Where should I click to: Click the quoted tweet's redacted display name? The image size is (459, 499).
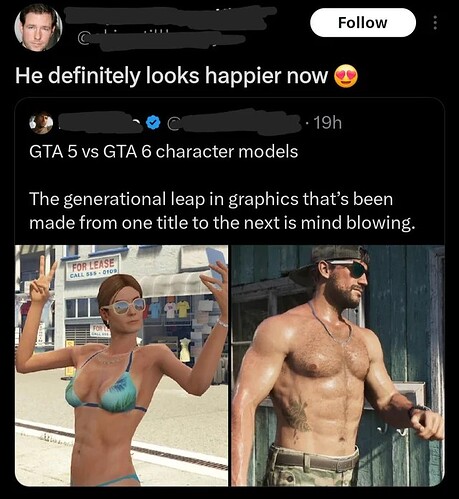99,123
